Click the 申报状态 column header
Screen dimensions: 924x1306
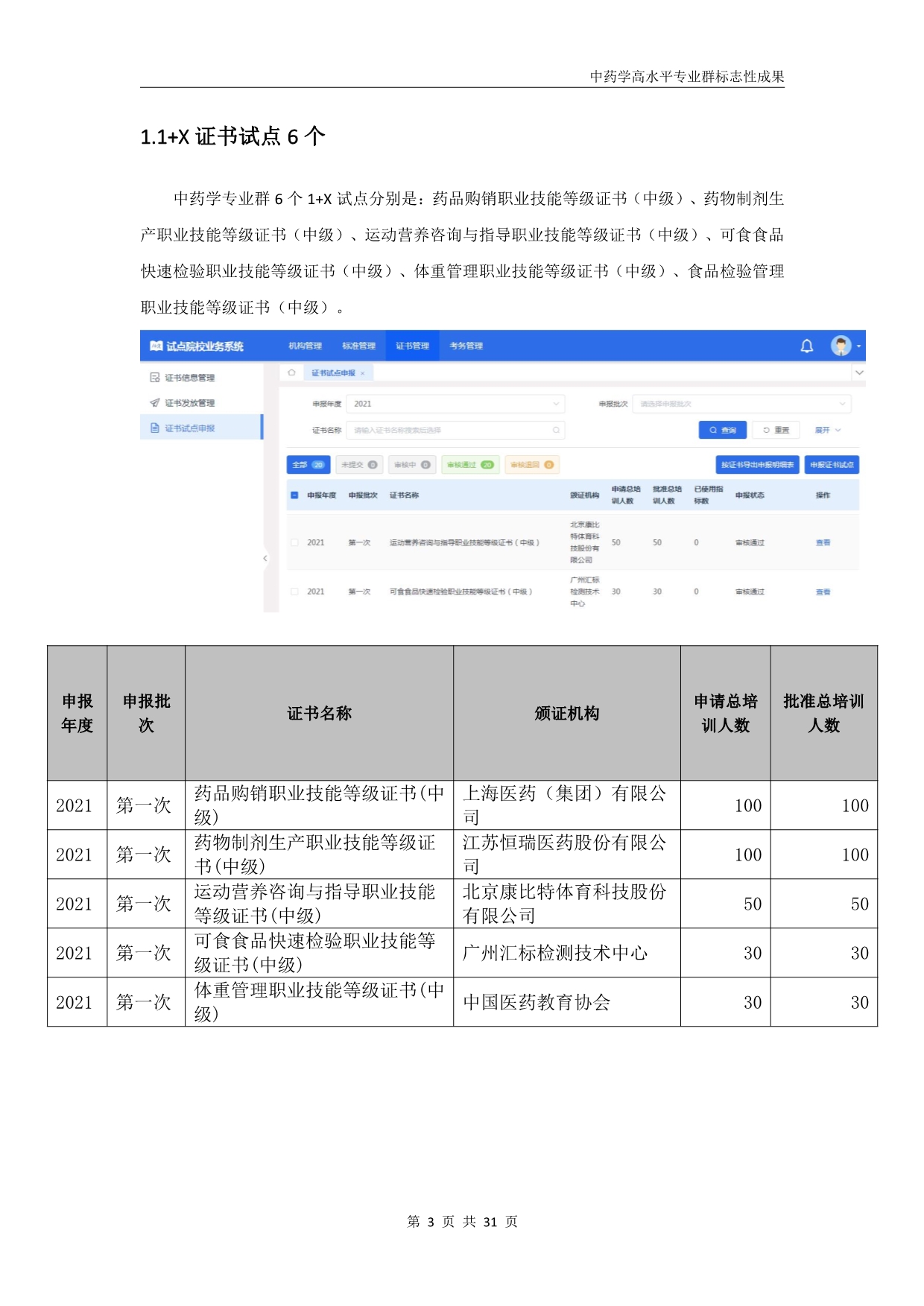pyautogui.click(x=750, y=495)
